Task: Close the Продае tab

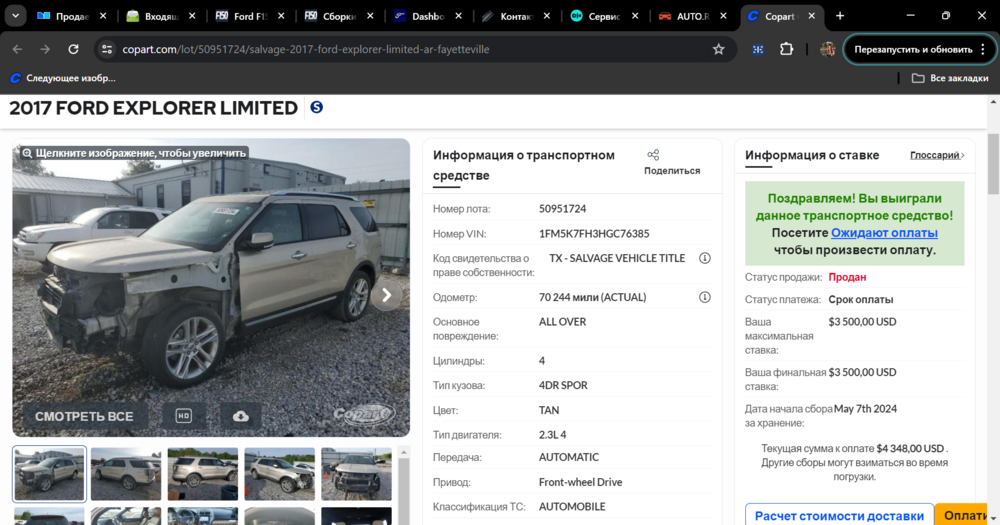Action: 103,17
